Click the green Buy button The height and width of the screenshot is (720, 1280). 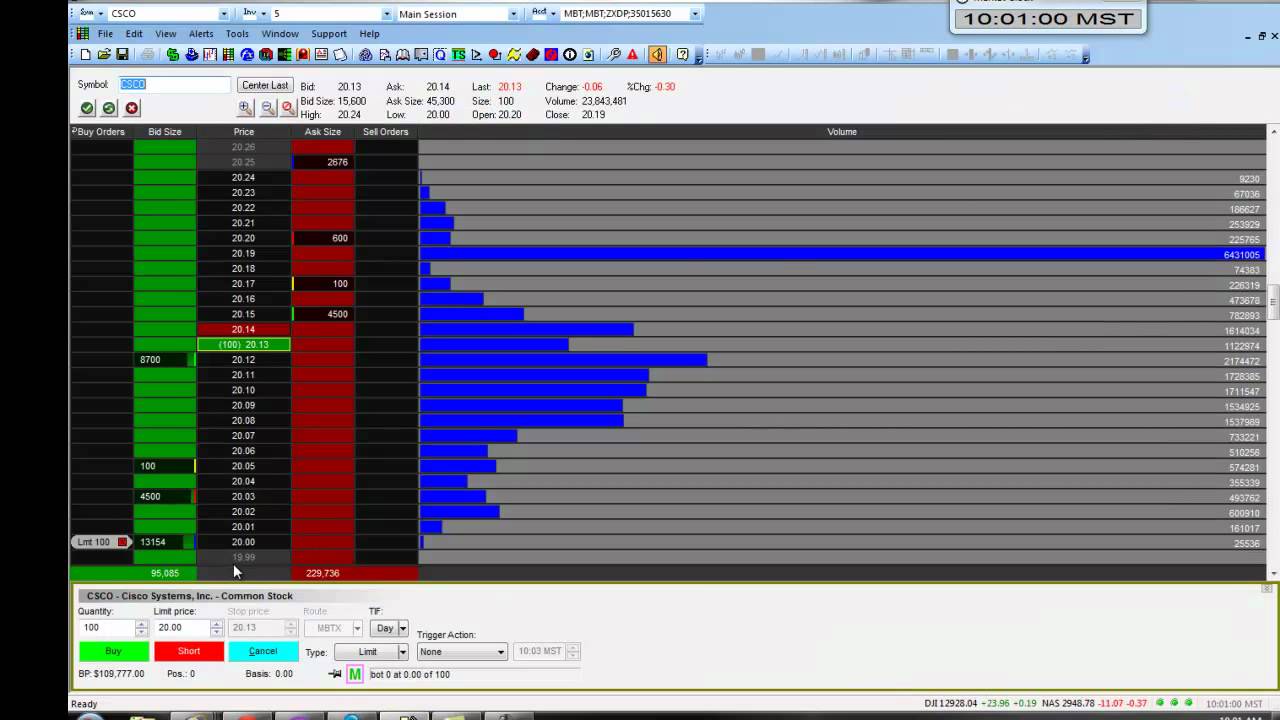pyautogui.click(x=113, y=651)
